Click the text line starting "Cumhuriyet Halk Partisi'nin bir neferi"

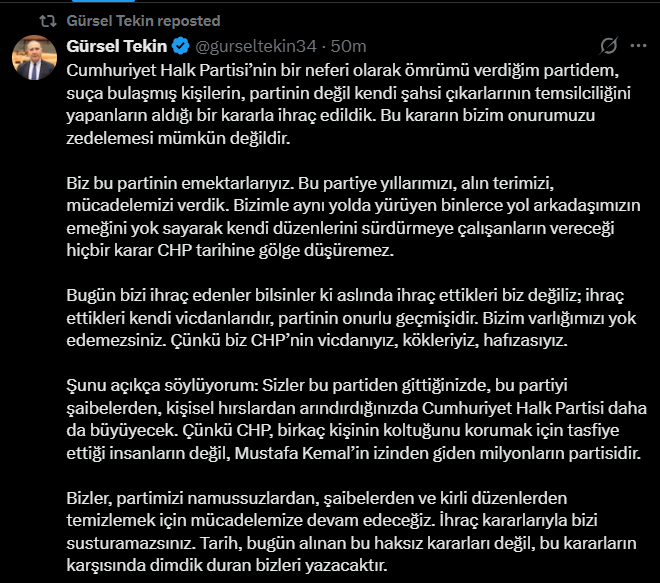[343, 70]
